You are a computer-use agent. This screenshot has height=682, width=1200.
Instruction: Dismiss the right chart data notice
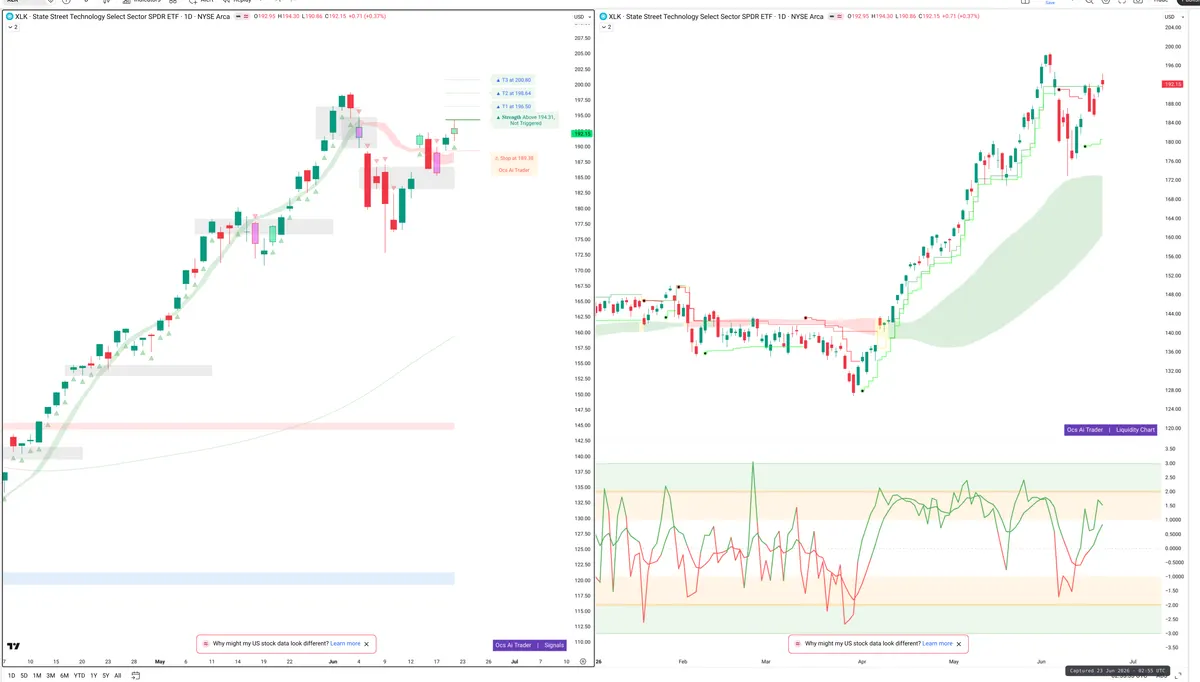tap(959, 644)
